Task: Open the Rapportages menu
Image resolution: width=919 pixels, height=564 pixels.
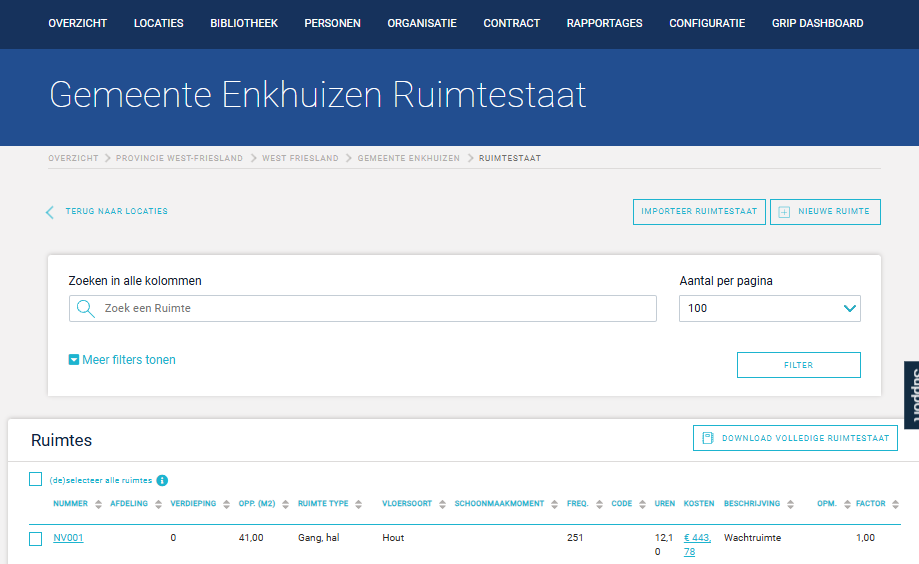Action: (x=604, y=23)
